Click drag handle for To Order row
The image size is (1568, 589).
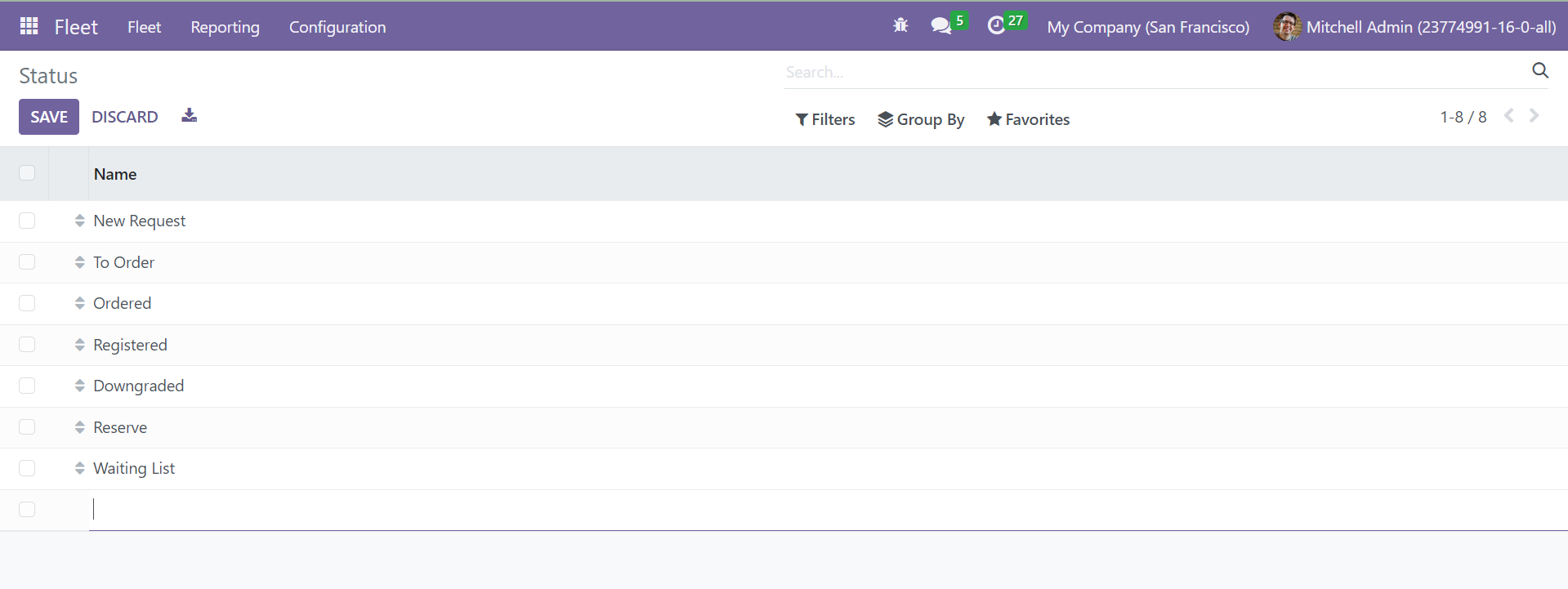coord(79,262)
